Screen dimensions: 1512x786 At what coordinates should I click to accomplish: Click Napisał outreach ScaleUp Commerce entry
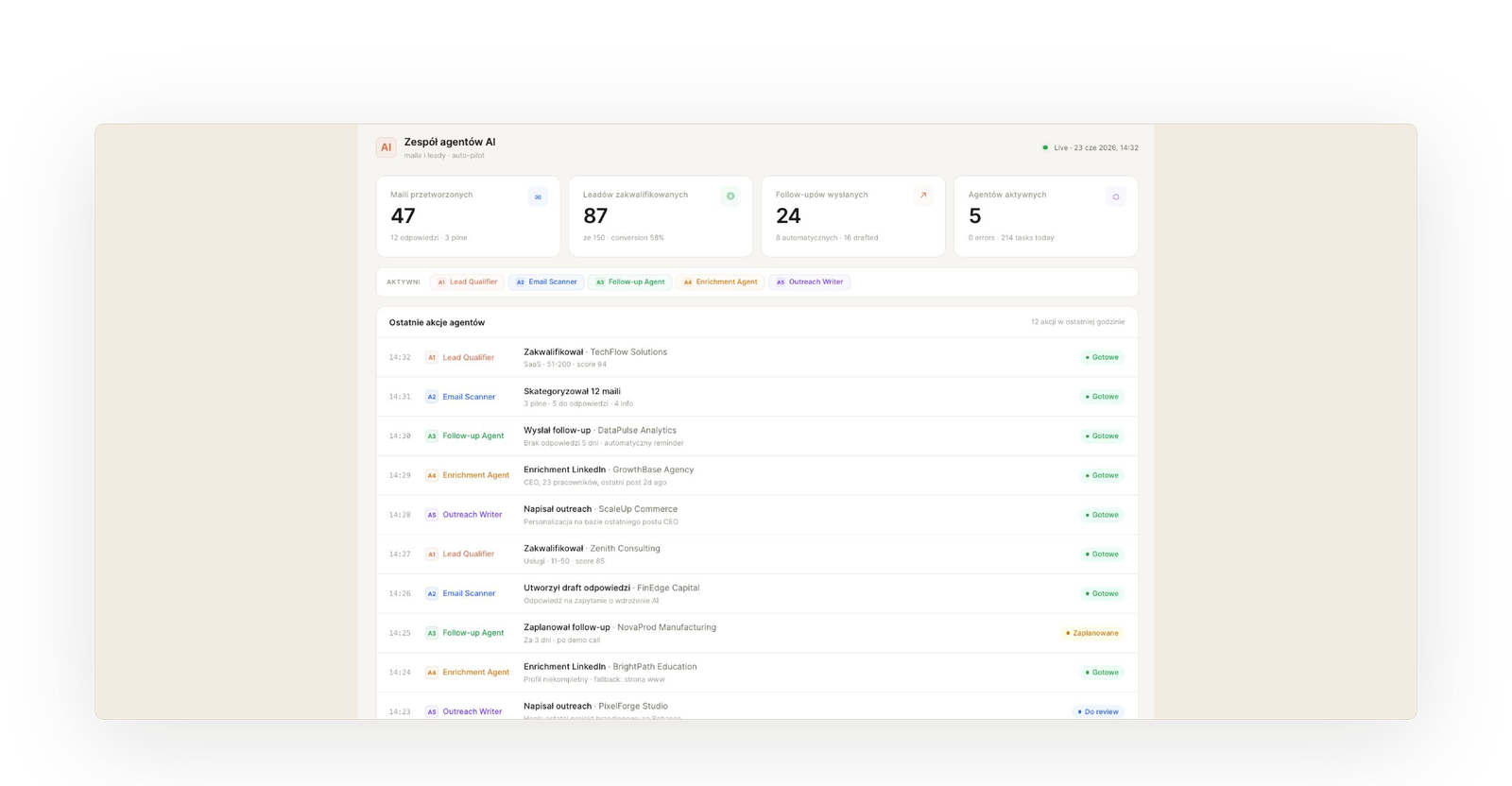pyautogui.click(x=600, y=509)
